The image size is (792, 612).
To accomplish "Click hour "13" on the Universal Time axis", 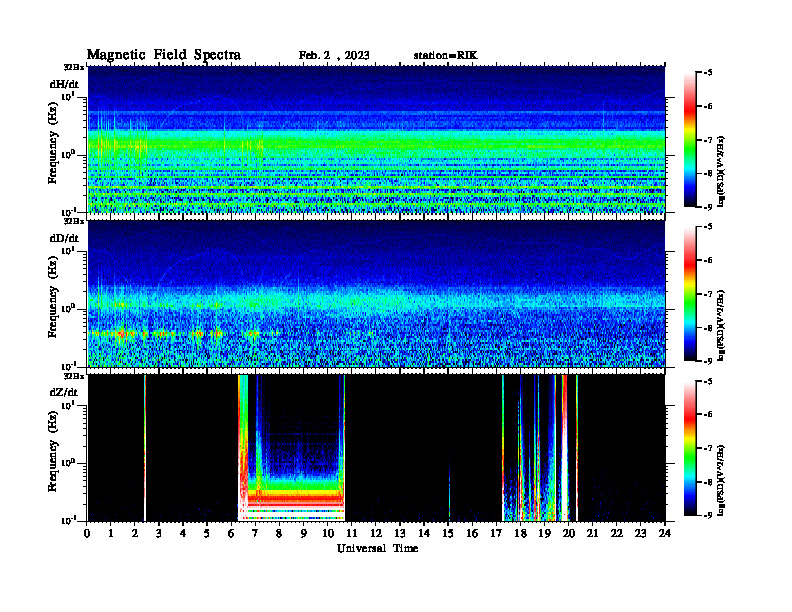I will coord(400,533).
